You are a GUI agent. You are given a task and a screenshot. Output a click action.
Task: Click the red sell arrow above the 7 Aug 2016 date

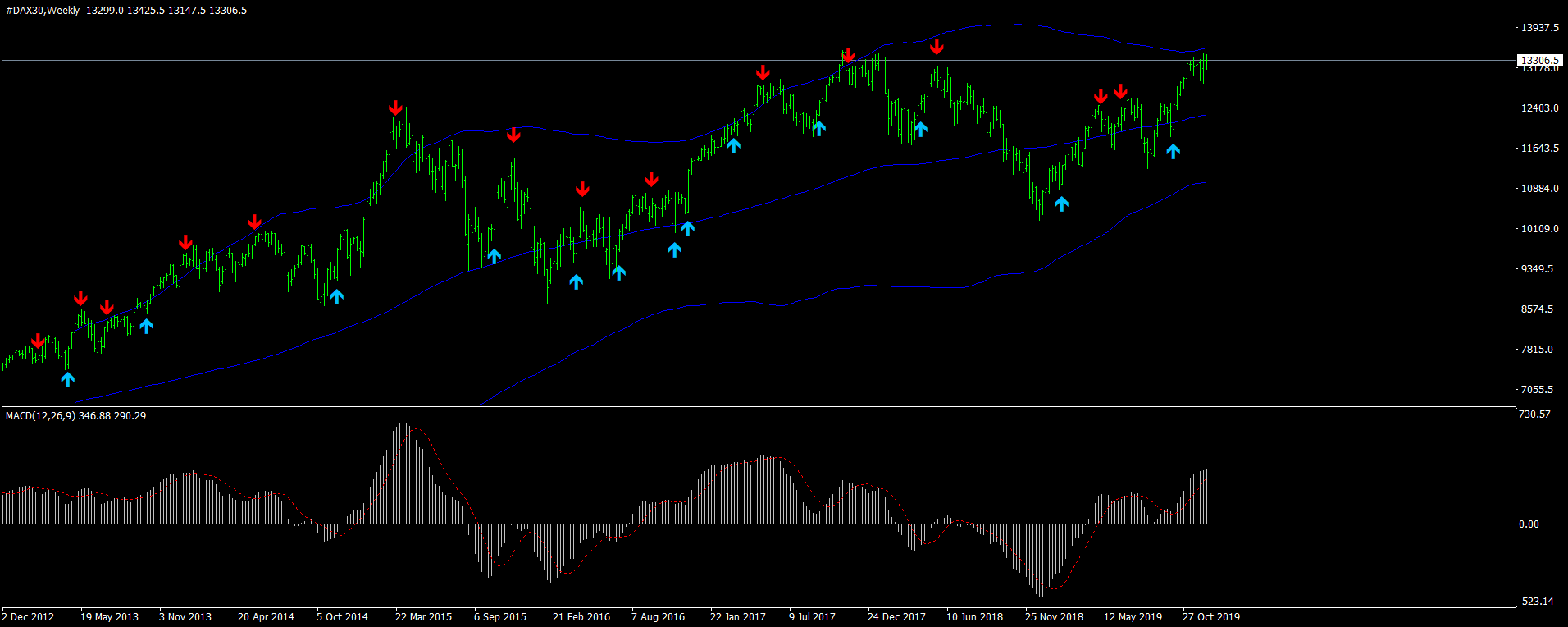[651, 179]
